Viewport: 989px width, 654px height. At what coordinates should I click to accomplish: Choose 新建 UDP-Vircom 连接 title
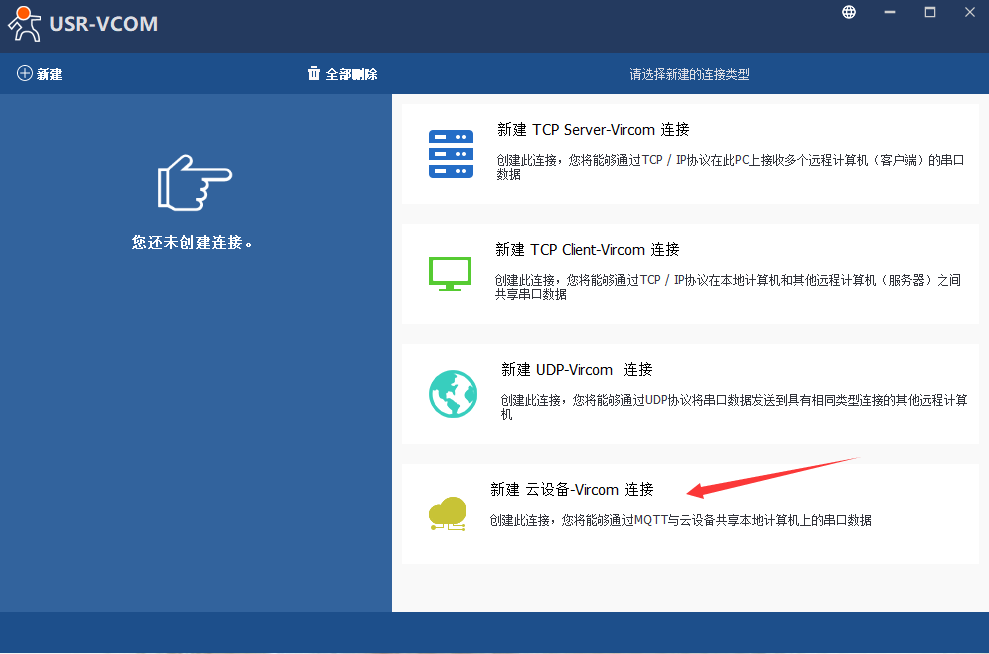click(x=576, y=370)
